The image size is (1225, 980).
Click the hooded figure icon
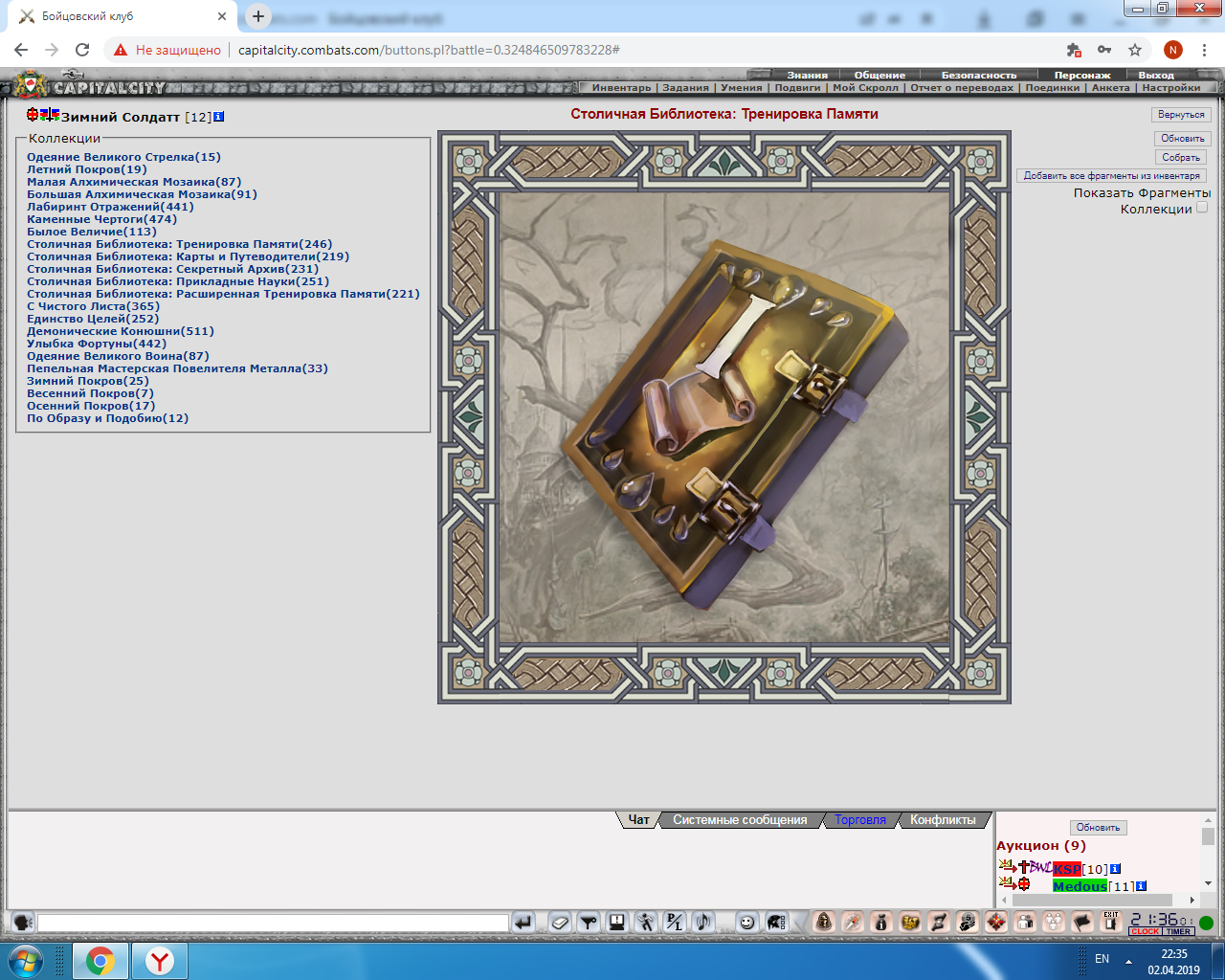824,922
